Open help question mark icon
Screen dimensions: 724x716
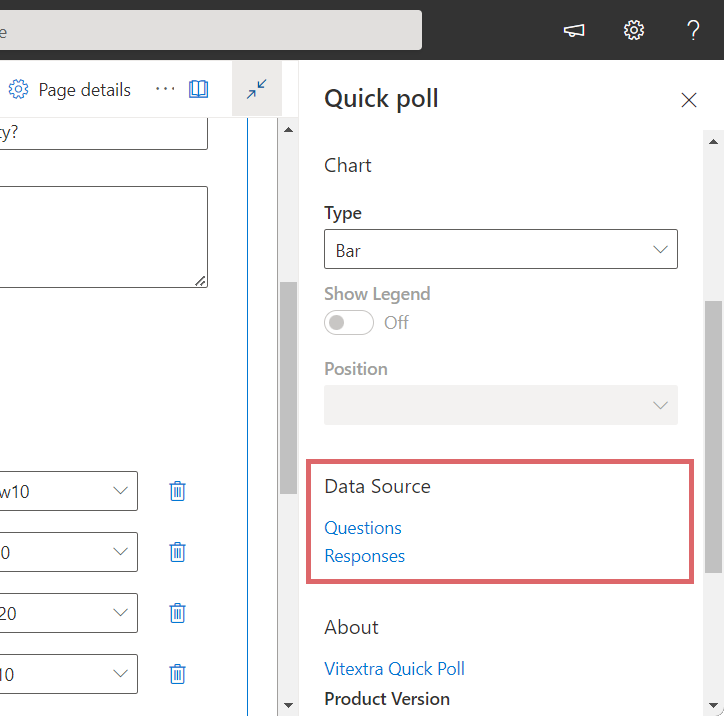coord(693,30)
